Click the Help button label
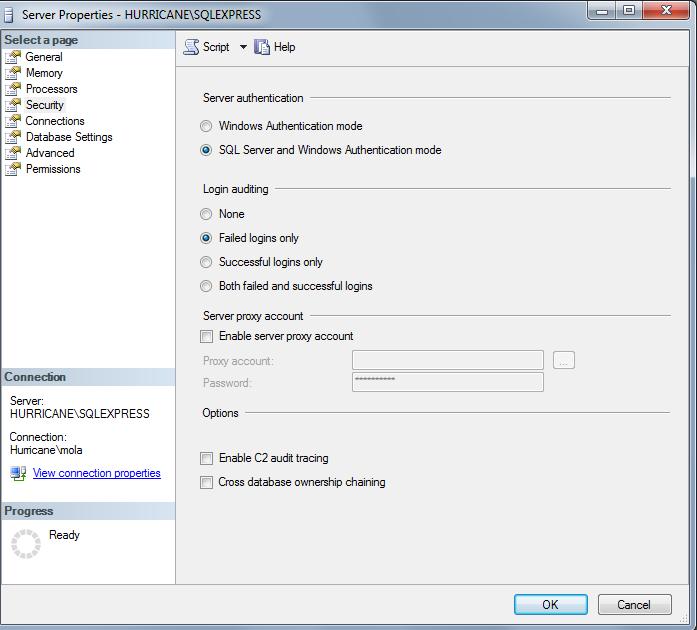 [x=284, y=47]
